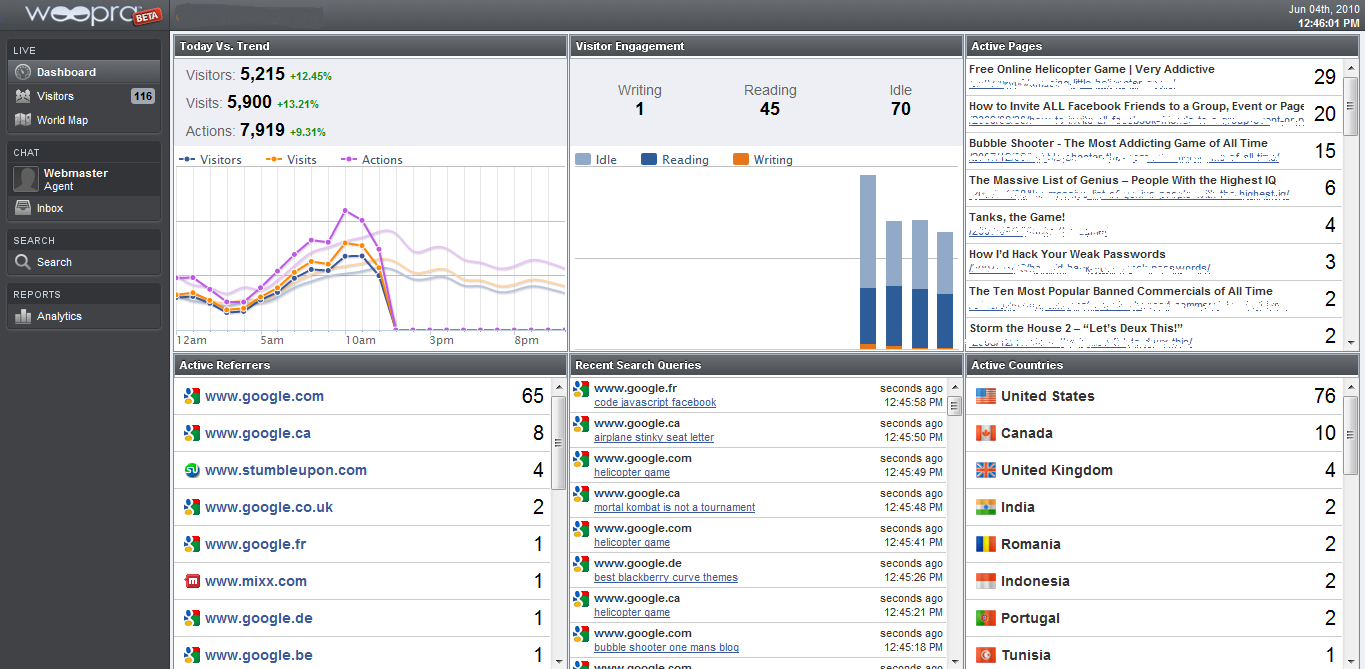
Task: Click the Mixx referrer icon
Action: click(193, 581)
